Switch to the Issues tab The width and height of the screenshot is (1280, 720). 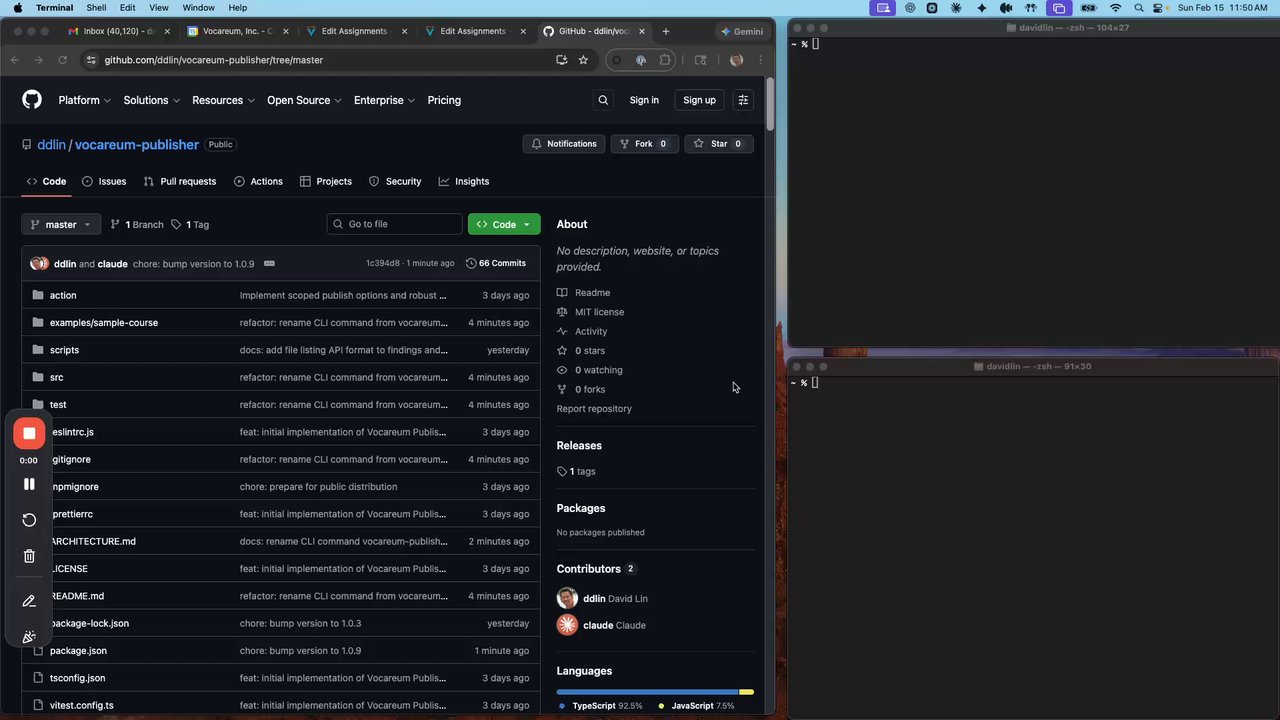click(104, 182)
